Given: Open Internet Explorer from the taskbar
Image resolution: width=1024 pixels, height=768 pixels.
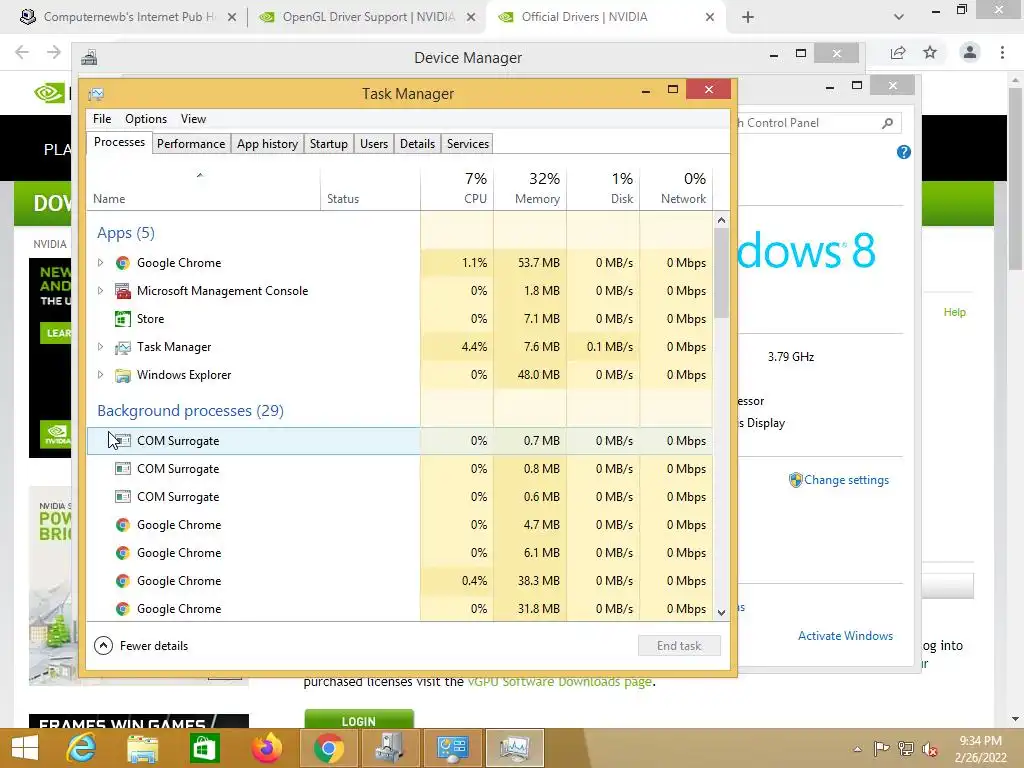Looking at the screenshot, I should click(x=82, y=748).
